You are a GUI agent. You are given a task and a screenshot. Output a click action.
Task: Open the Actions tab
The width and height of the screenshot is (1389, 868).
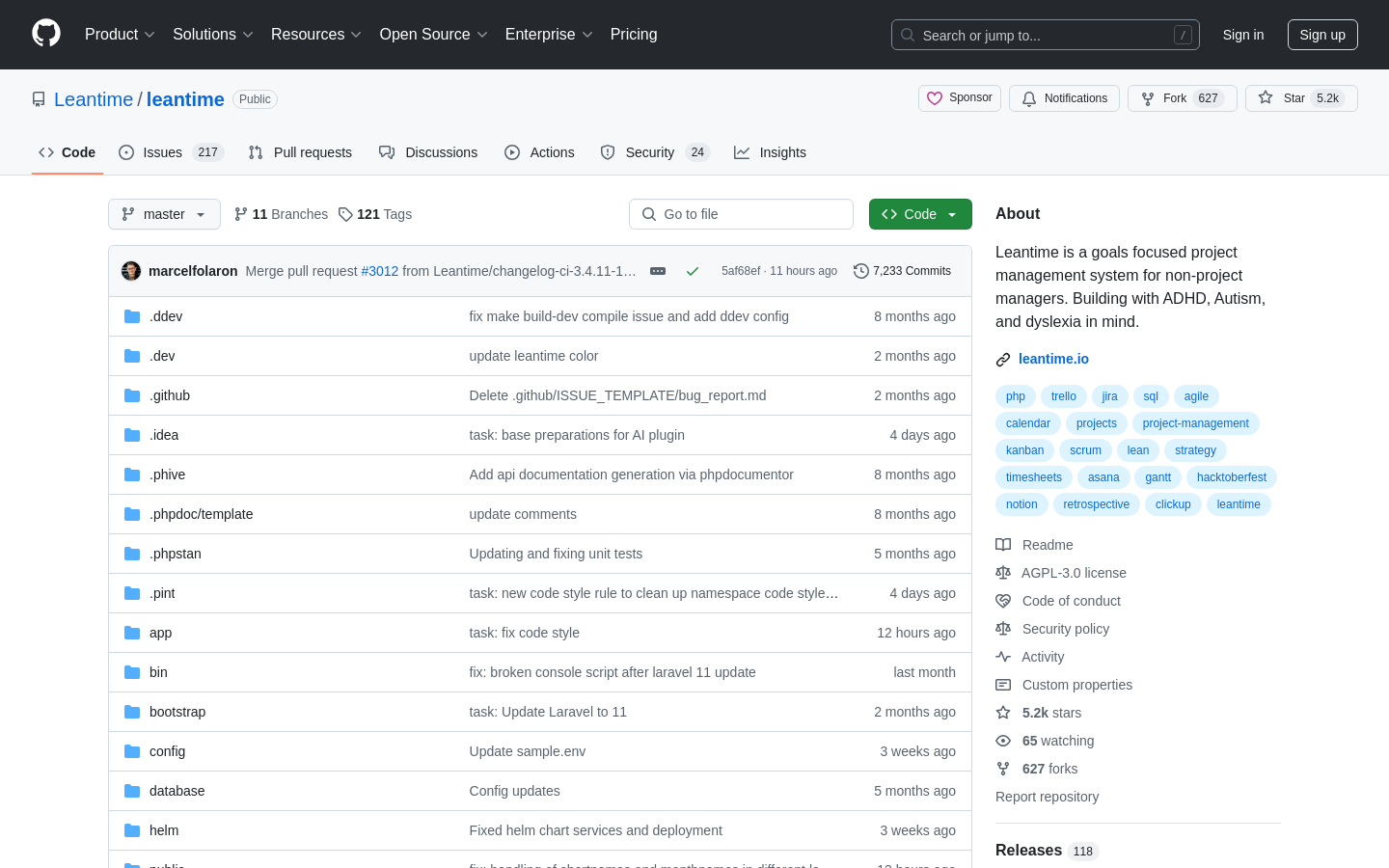(x=539, y=152)
